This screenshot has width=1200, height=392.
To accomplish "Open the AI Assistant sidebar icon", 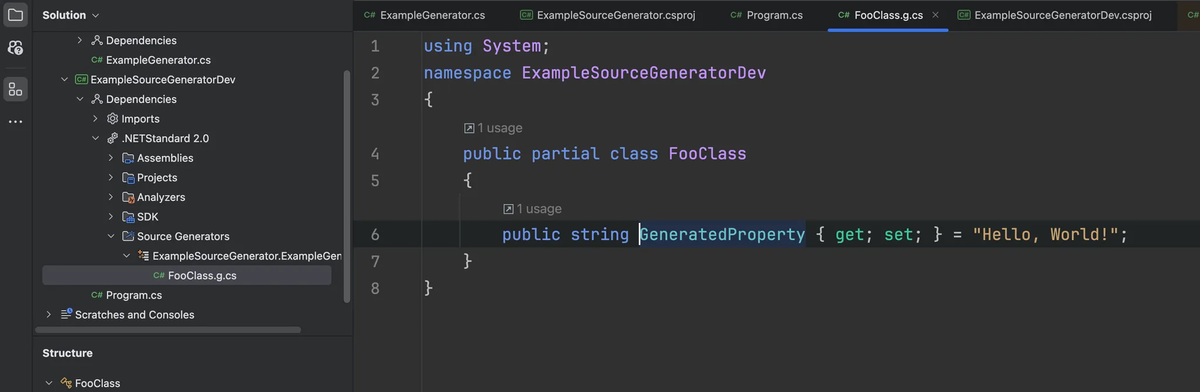I will point(15,48).
